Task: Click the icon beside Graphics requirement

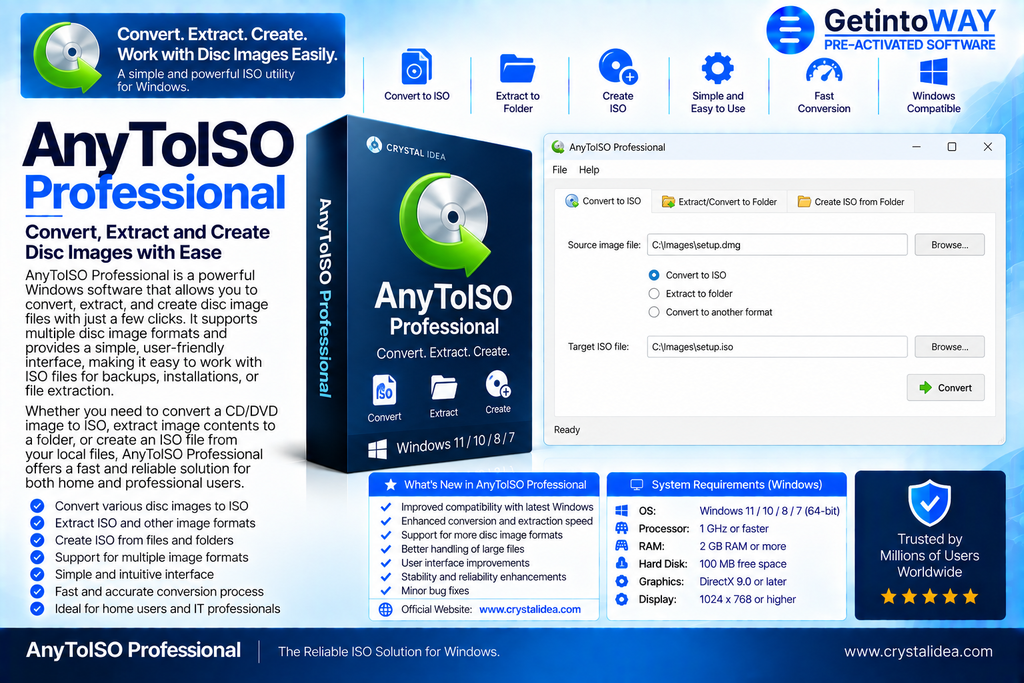Action: (621, 581)
